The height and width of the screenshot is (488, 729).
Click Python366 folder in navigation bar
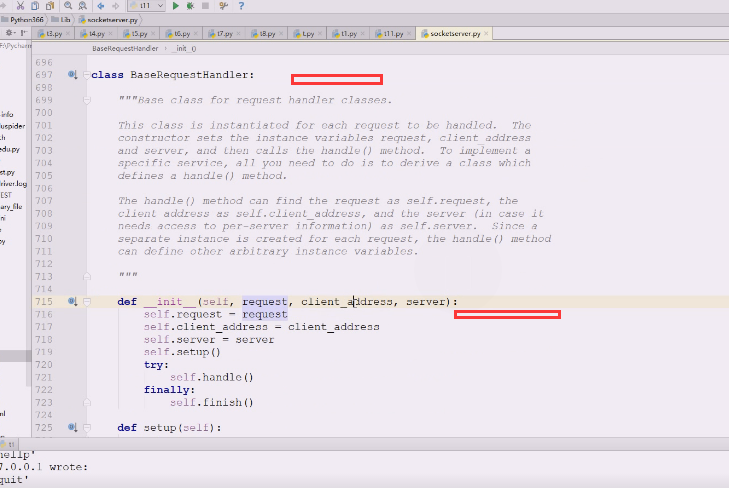tap(22, 20)
